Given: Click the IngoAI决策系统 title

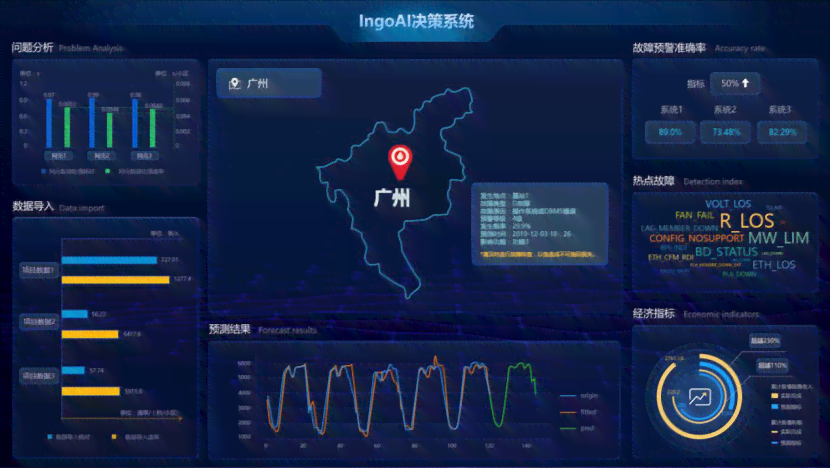Looking at the screenshot, I should (416, 21).
